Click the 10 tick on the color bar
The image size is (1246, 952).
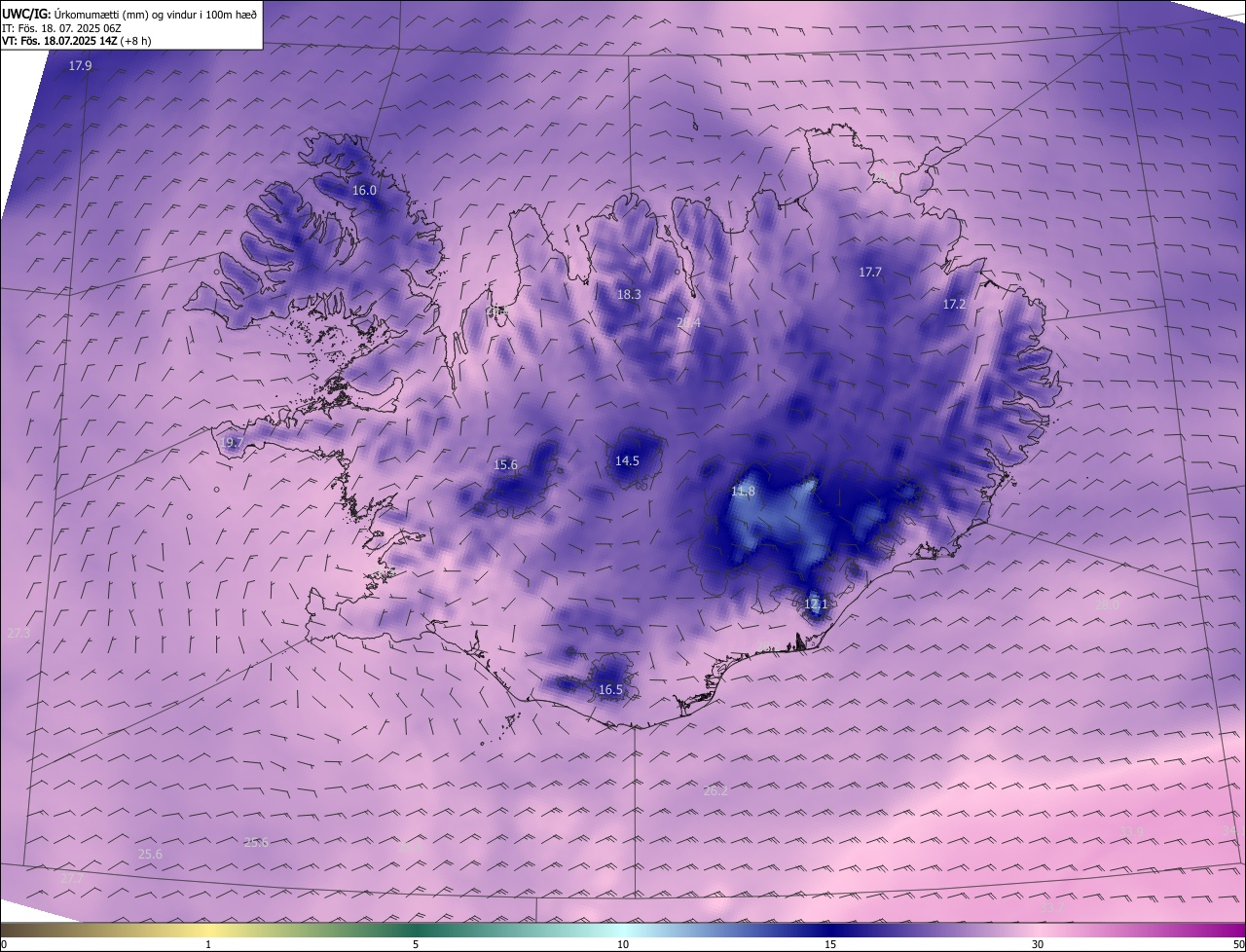point(623,944)
